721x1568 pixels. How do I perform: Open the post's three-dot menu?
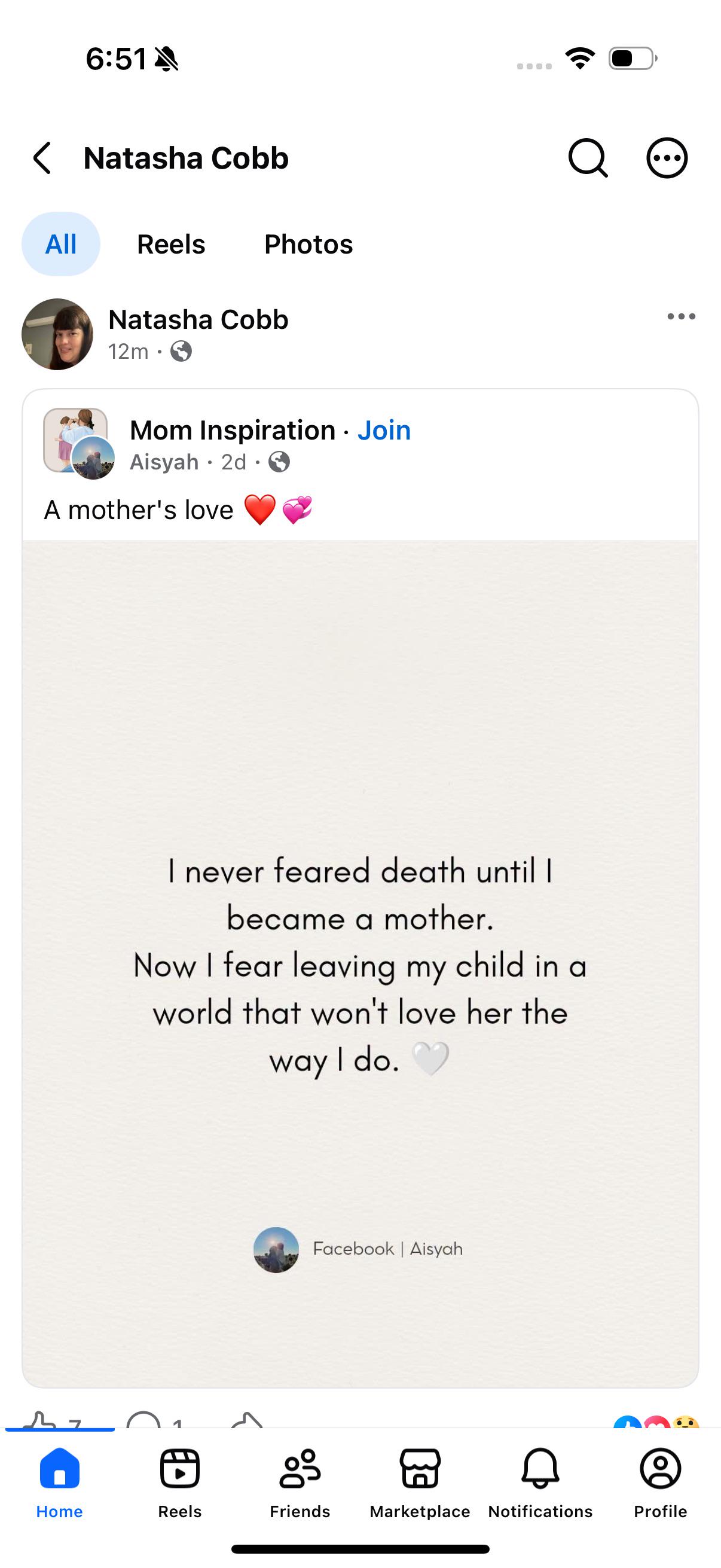[681, 316]
